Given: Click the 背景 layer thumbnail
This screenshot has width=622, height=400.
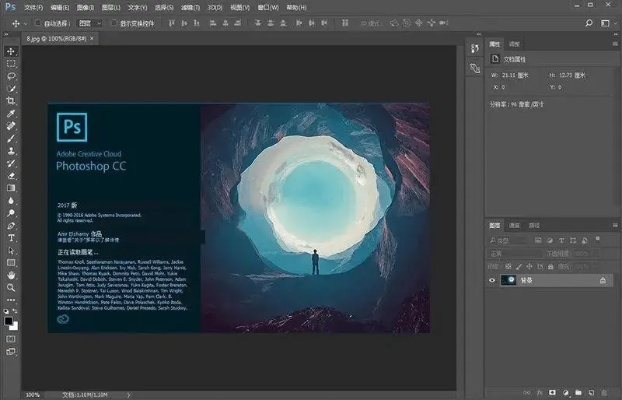Looking at the screenshot, I should [x=508, y=281].
